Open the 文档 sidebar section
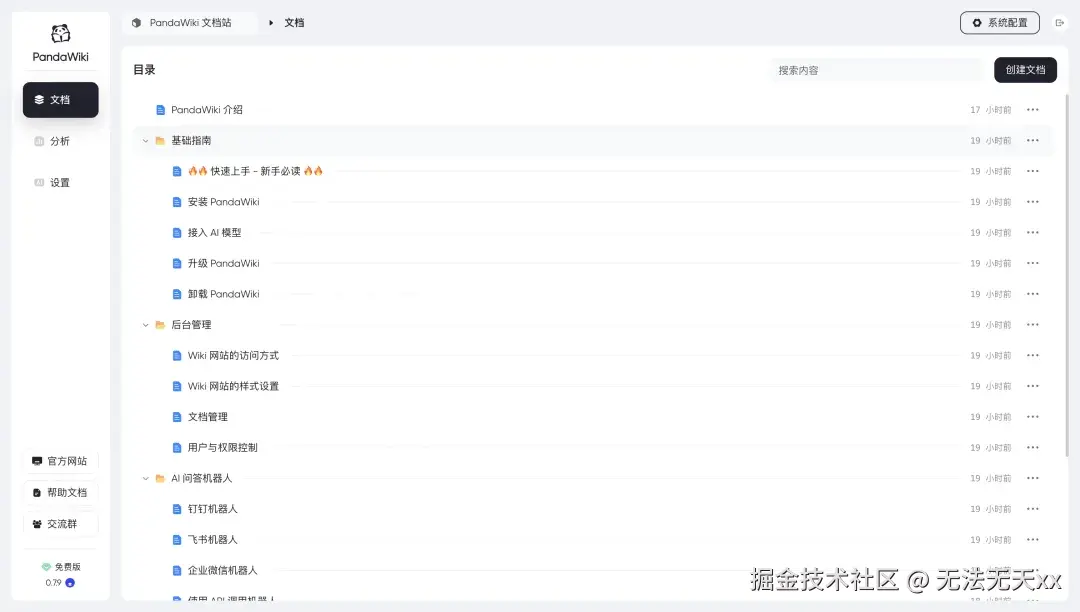The height and width of the screenshot is (612, 1080). pos(61,100)
